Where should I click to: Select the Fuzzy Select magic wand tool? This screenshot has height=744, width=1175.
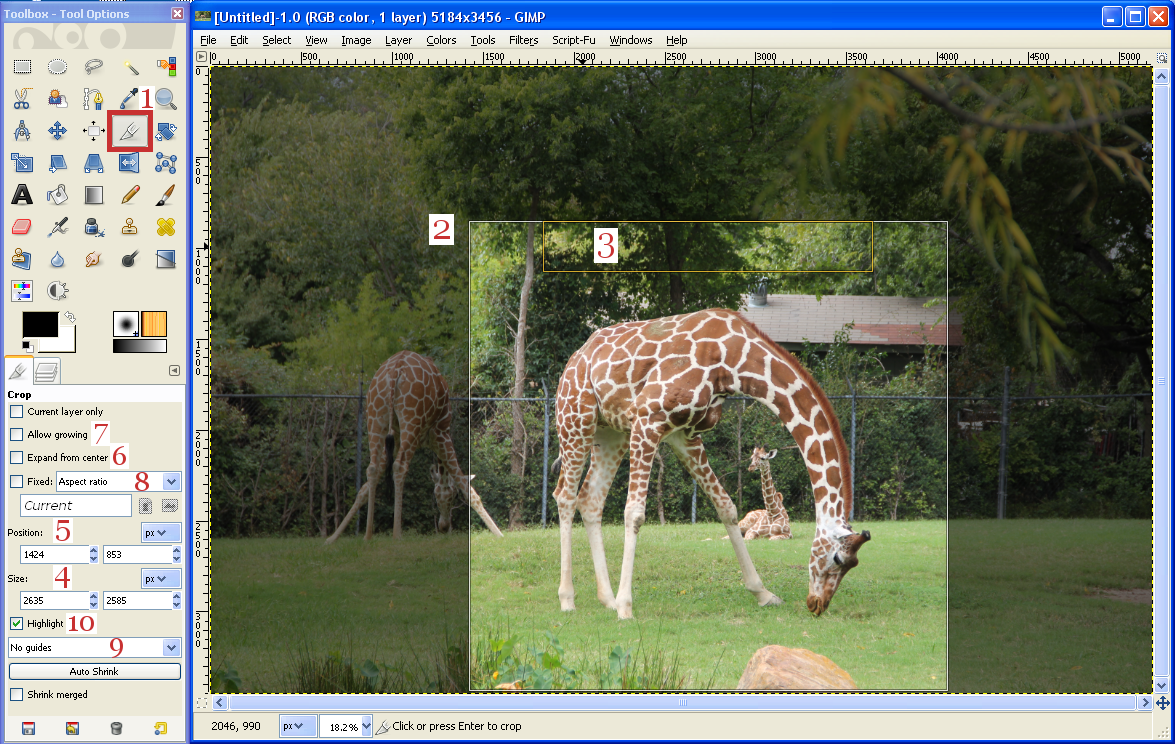129,67
